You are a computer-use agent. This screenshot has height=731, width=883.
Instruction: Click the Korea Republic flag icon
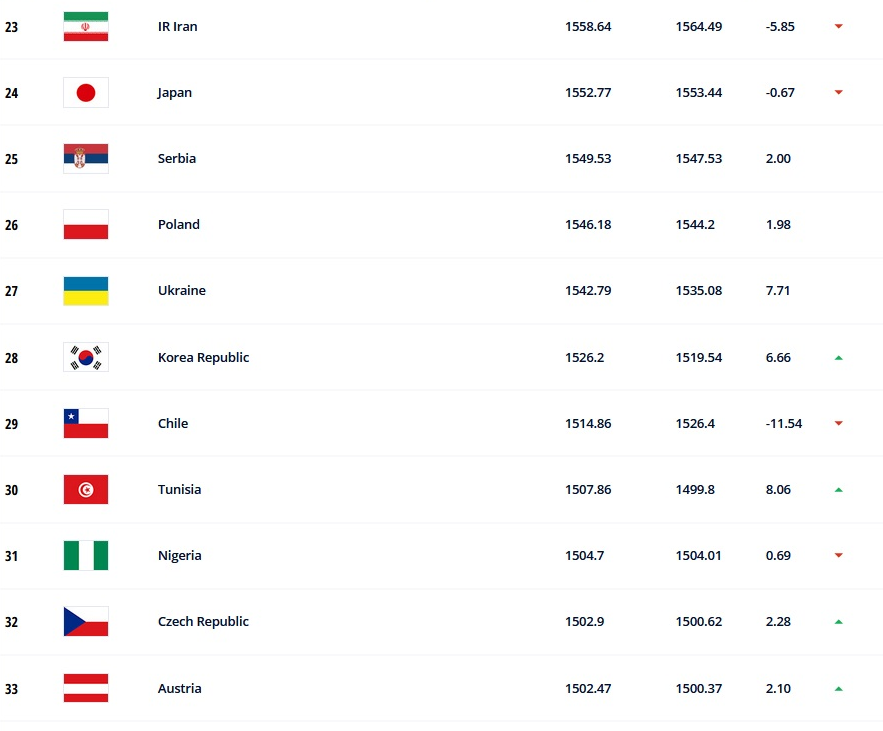point(85,357)
